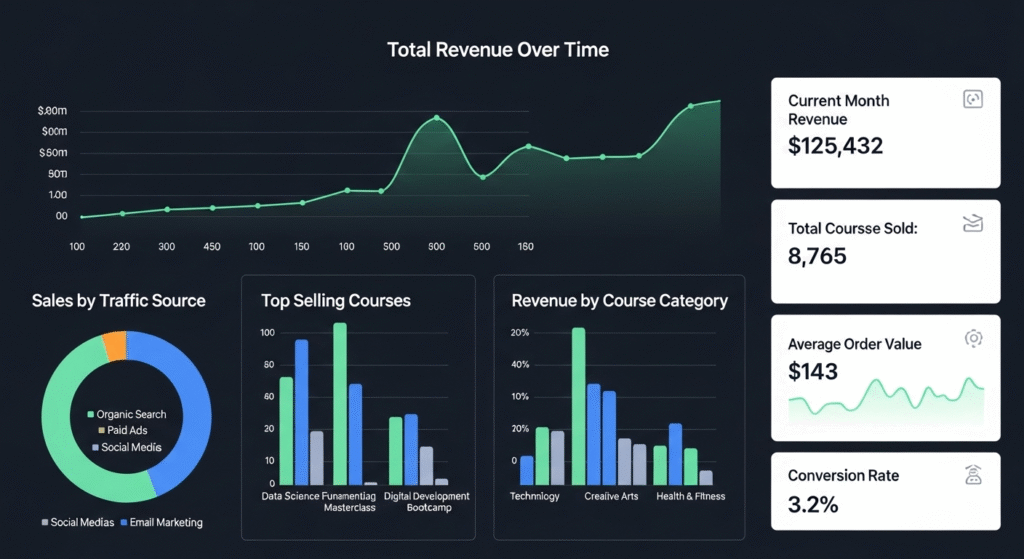
Task: Select the first data point on revenue line
Action: click(82, 217)
